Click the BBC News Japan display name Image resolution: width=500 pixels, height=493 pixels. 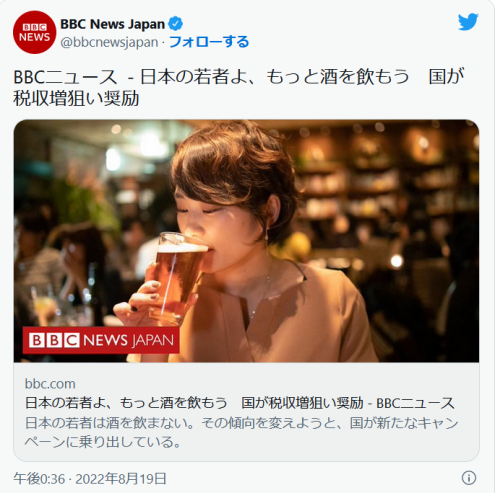(113, 24)
